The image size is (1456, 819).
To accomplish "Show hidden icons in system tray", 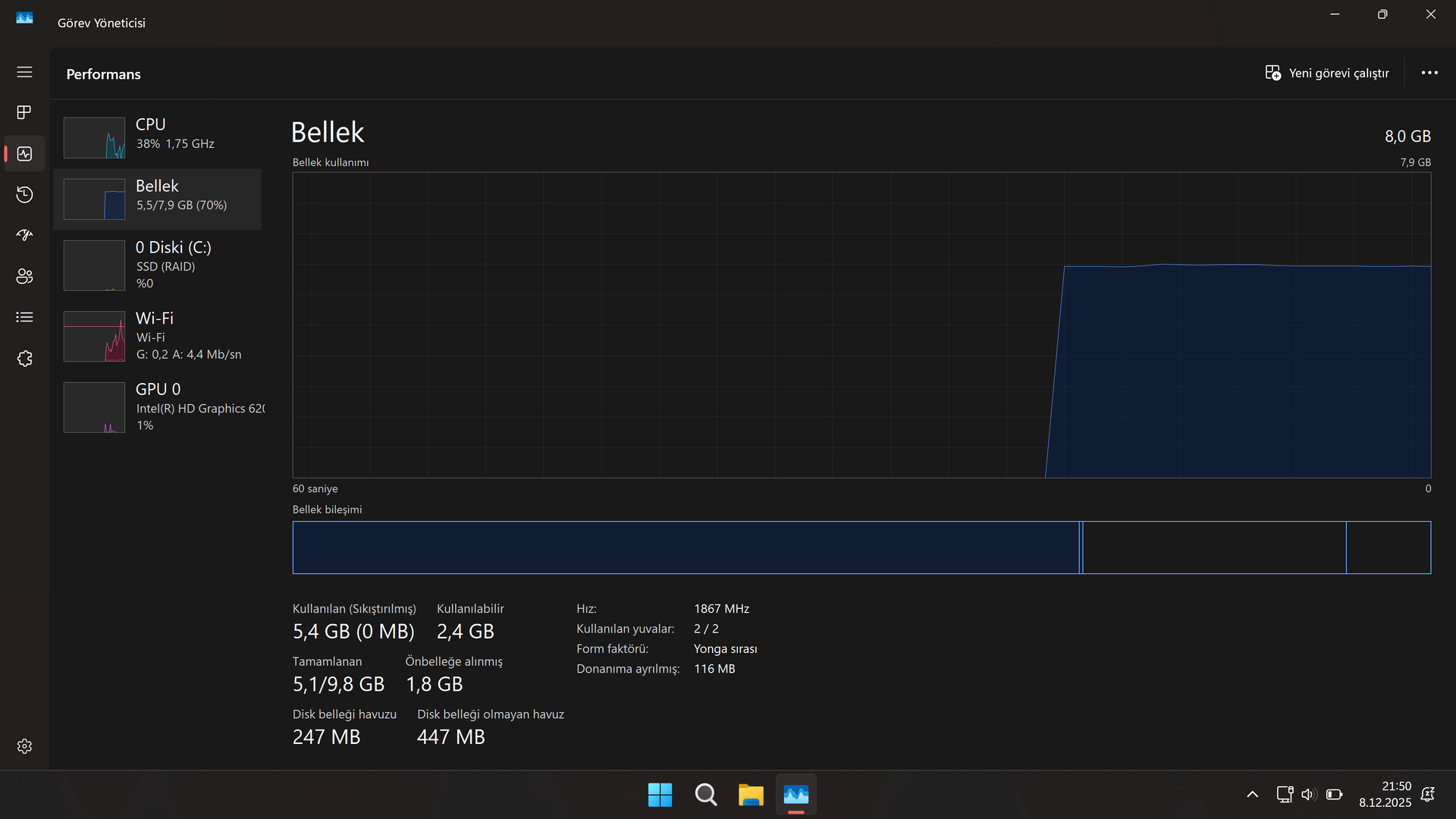I will [1253, 795].
